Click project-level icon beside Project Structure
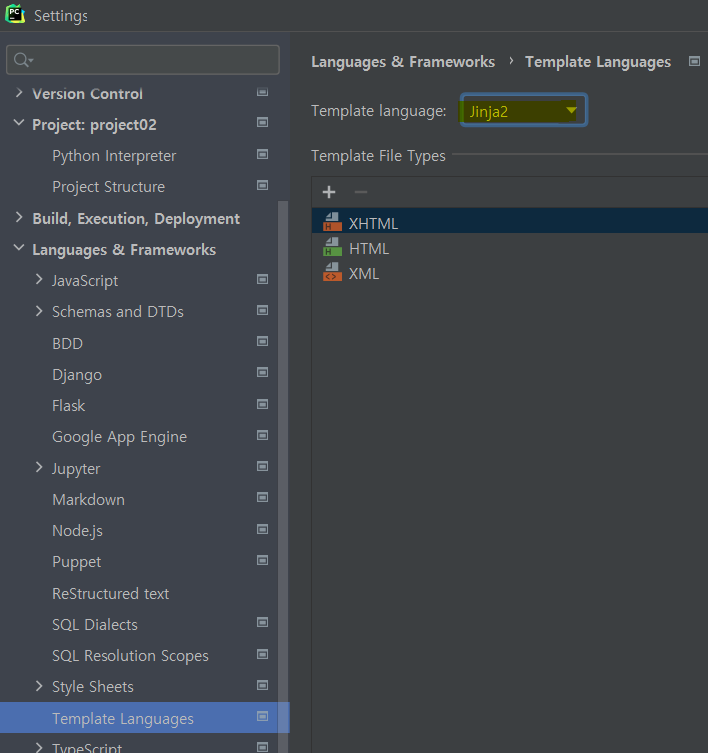Screen dimensions: 708x753 pyautogui.click(x=262, y=185)
